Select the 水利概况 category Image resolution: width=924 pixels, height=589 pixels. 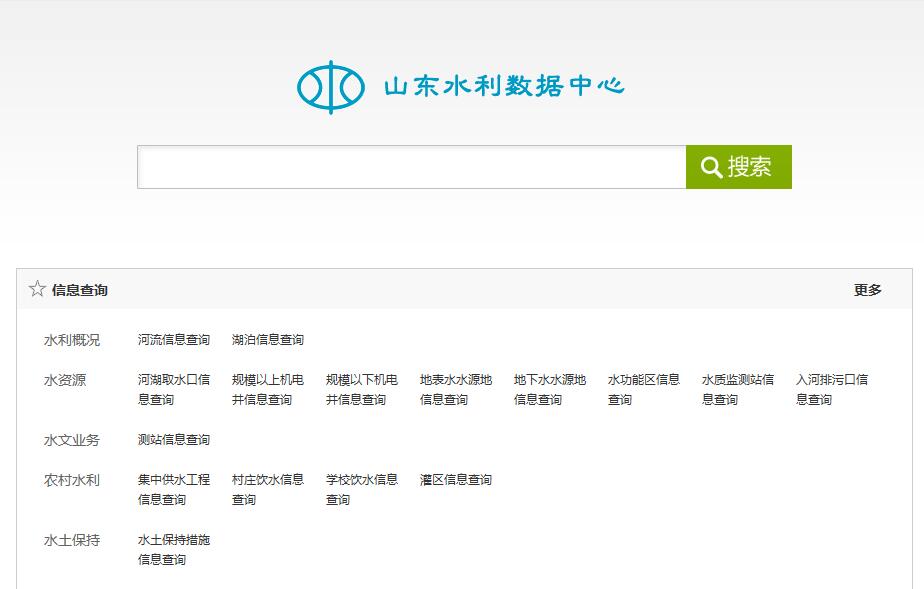click(x=72, y=340)
